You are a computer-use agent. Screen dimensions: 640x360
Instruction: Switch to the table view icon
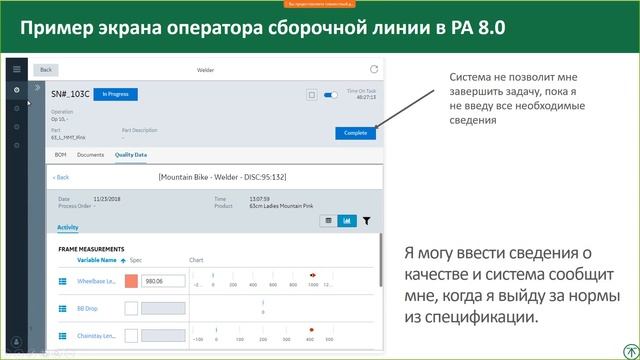coord(328,221)
